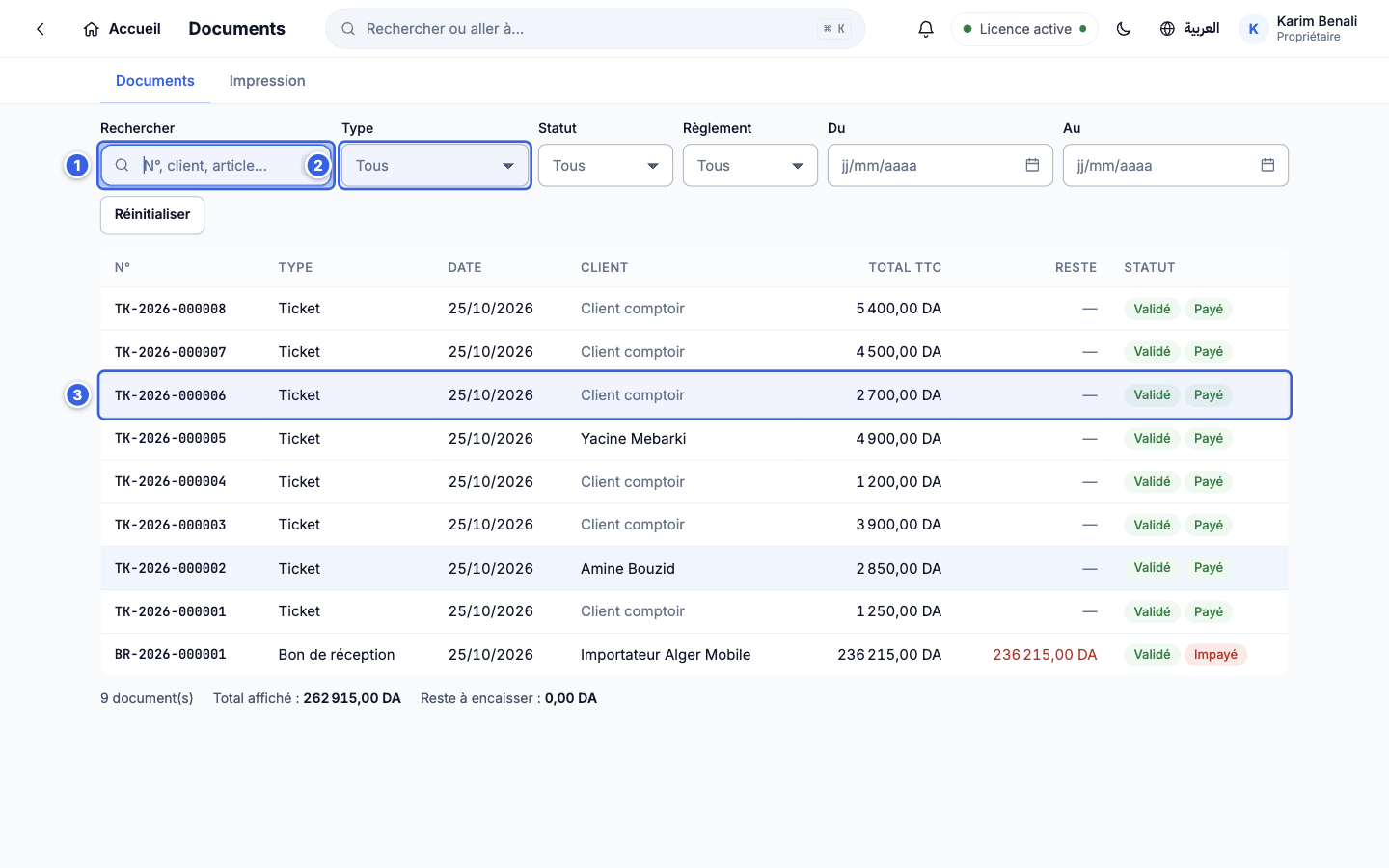1389x868 pixels.
Task: Click the Licence active badge
Action: pyautogui.click(x=1024, y=29)
